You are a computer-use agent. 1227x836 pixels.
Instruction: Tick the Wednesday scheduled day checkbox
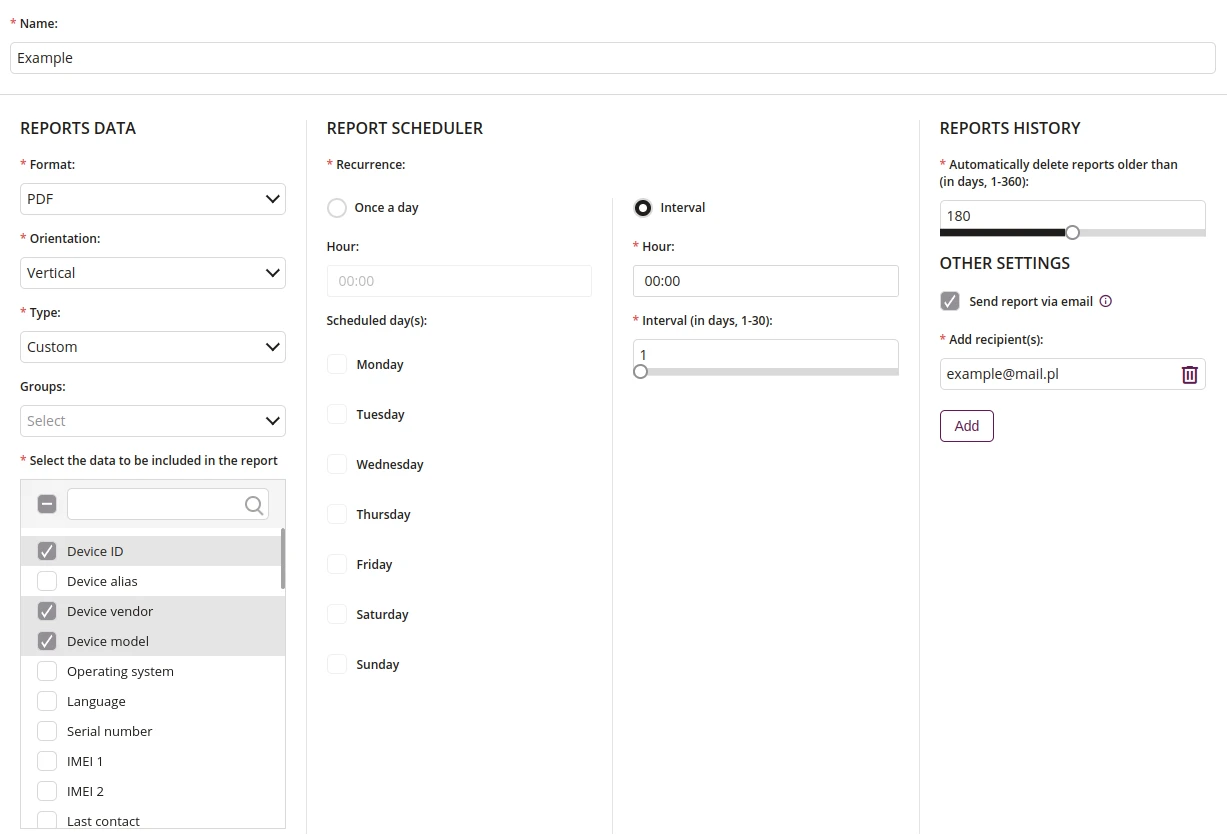point(337,464)
